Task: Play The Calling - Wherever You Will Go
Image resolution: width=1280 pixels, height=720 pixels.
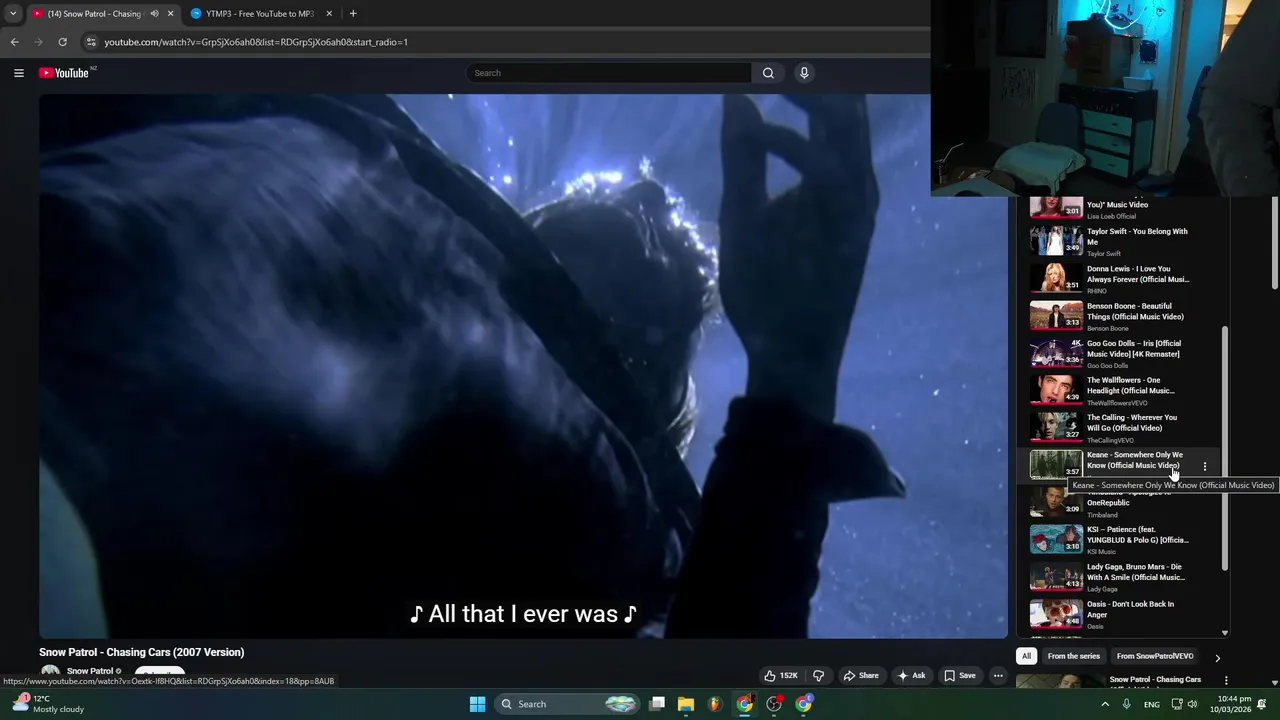Action: pos(1125,427)
